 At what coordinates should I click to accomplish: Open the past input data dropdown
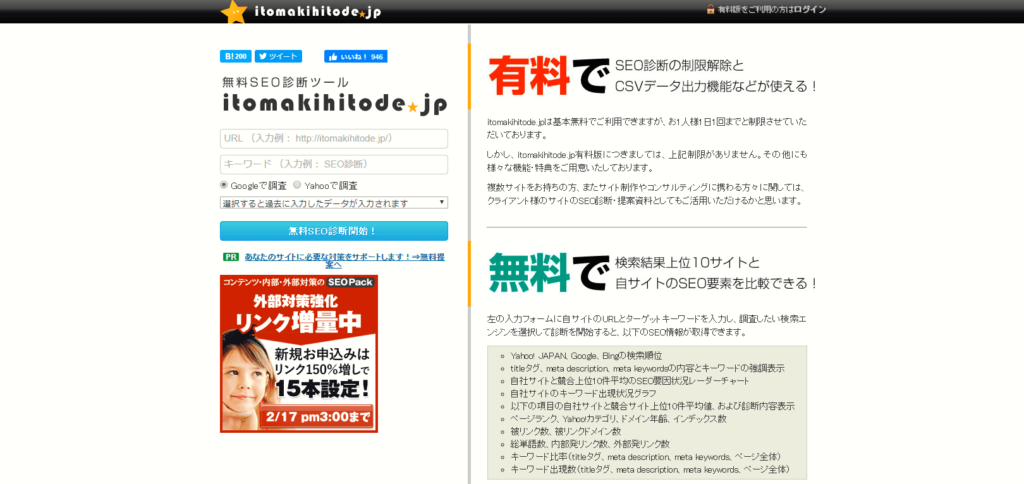tap(334, 203)
